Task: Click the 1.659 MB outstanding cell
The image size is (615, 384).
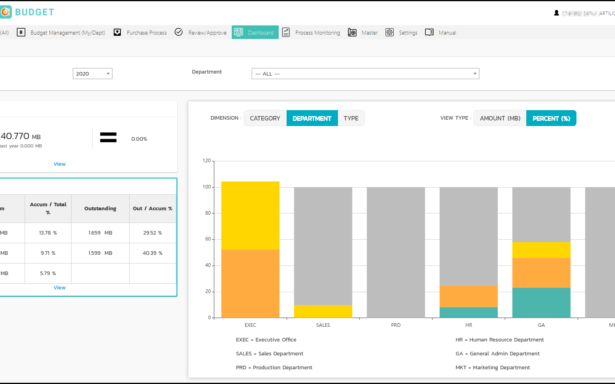Action: [x=100, y=233]
